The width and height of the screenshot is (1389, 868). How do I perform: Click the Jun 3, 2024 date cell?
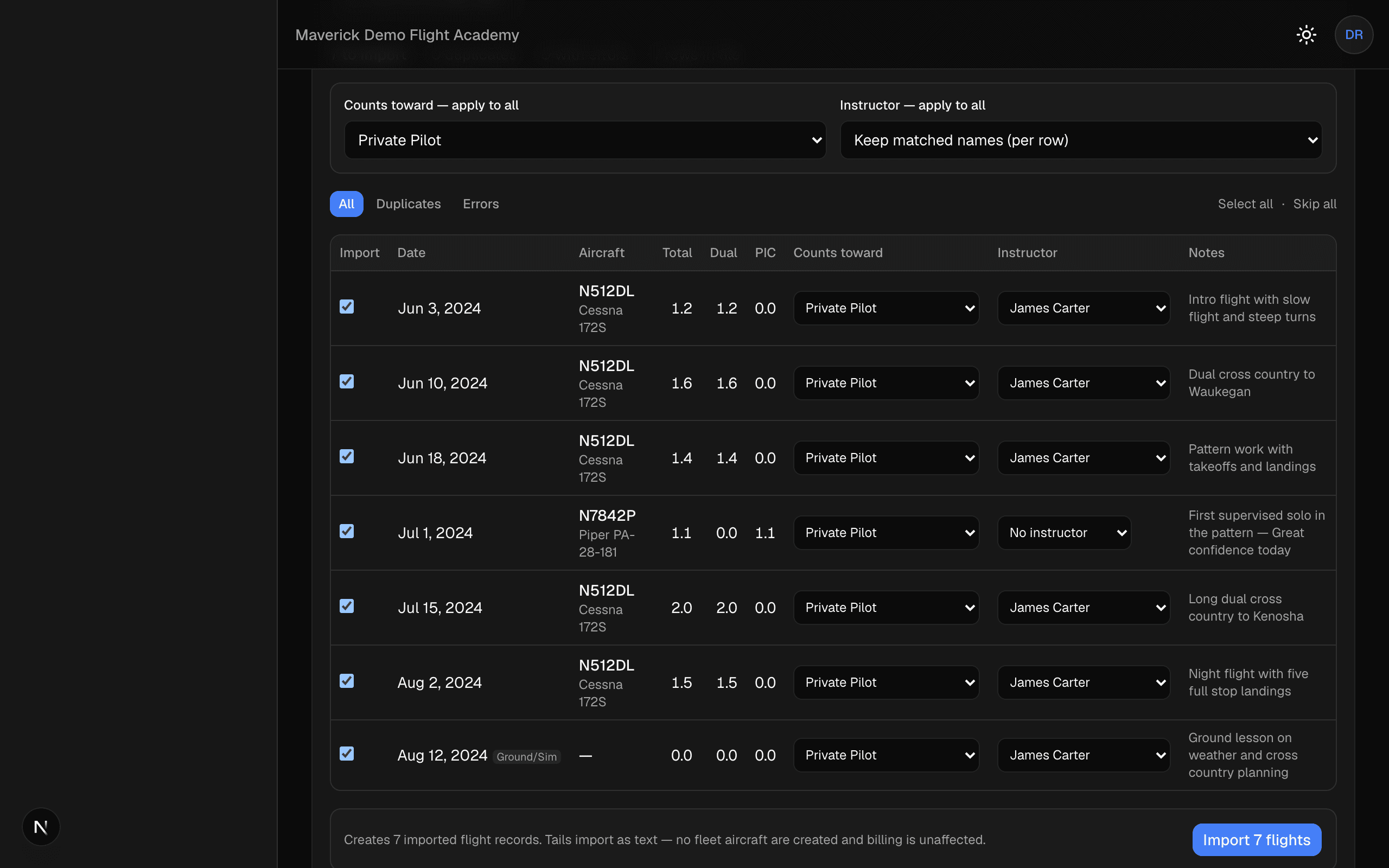439,308
